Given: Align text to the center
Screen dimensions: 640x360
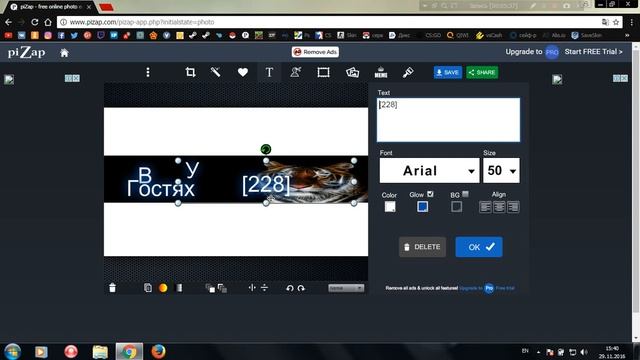Looking at the screenshot, I should (x=499, y=207).
